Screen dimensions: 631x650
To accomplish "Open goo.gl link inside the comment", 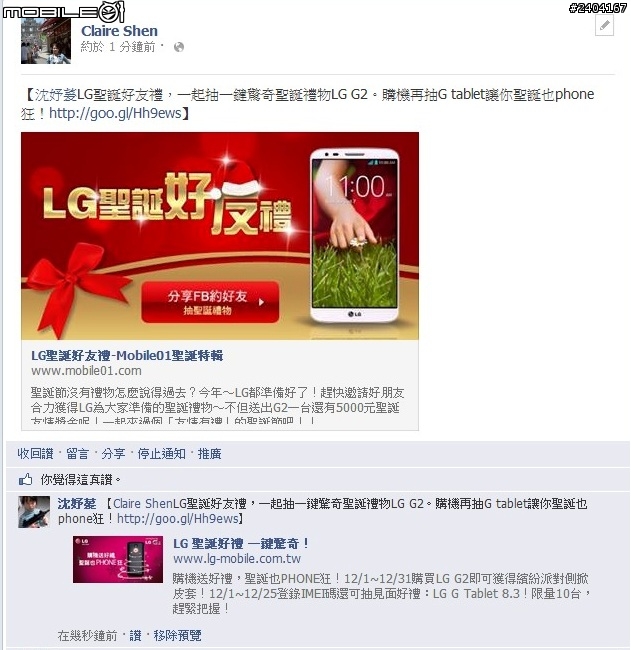I will (x=177, y=519).
